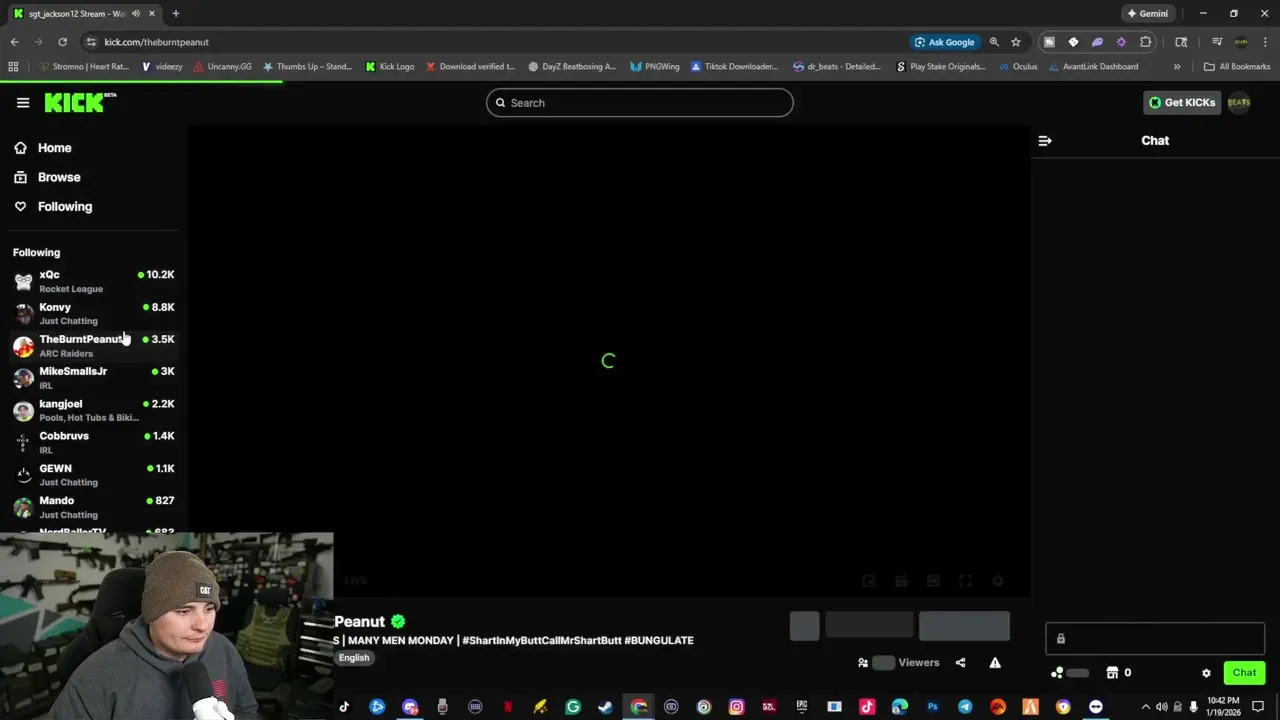Screen dimensions: 1280x720
Task: Open the Kick Logo bookmark
Action: [390, 67]
